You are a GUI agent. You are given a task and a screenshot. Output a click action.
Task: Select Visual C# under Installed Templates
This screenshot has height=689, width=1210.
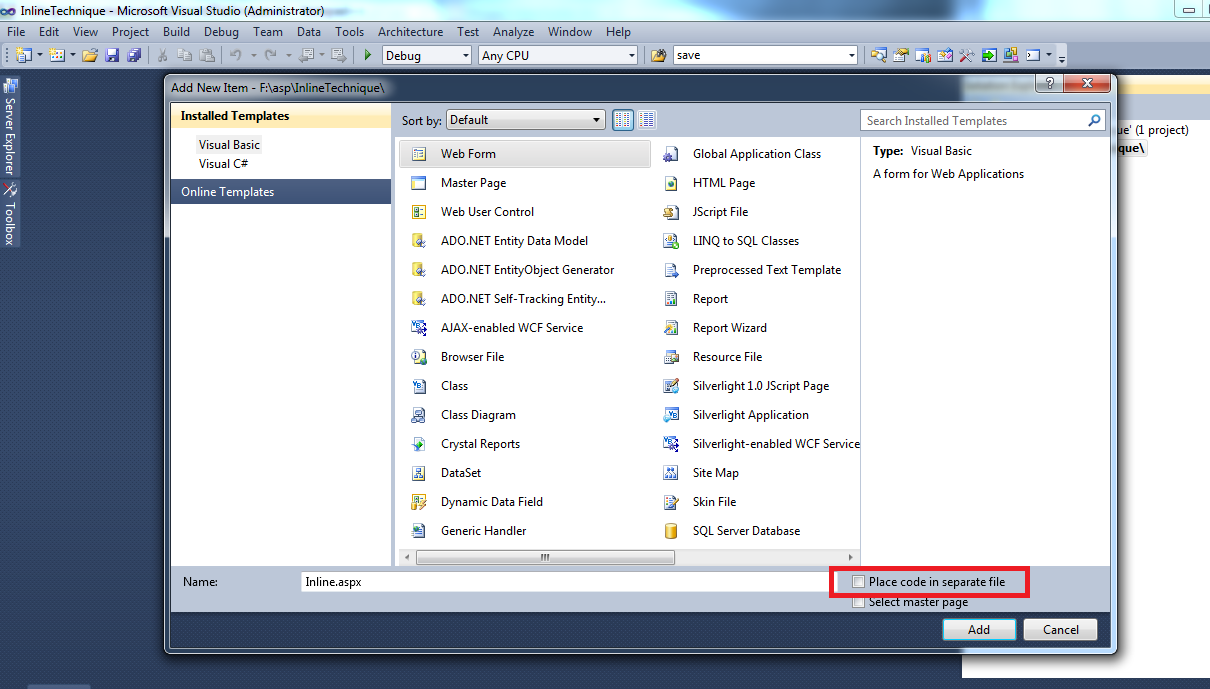[223, 164]
